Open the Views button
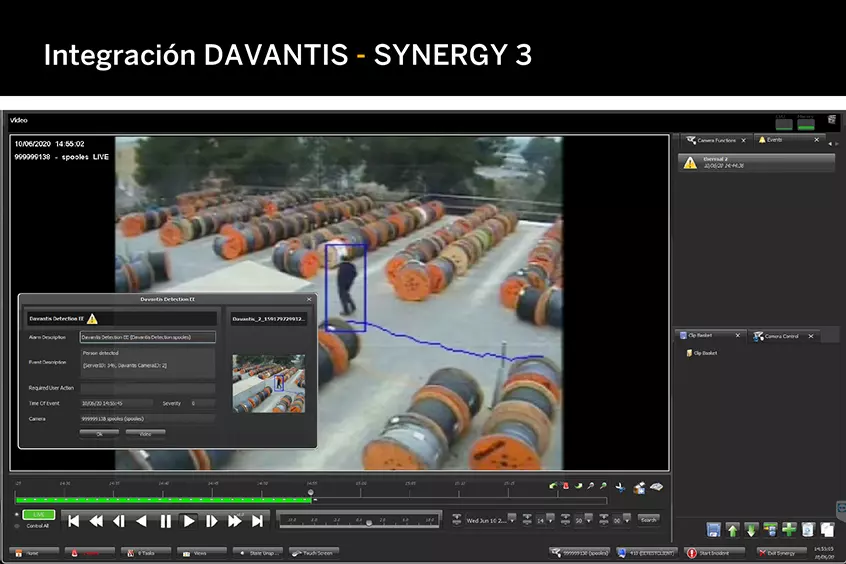This screenshot has height=564, width=846. point(201,553)
